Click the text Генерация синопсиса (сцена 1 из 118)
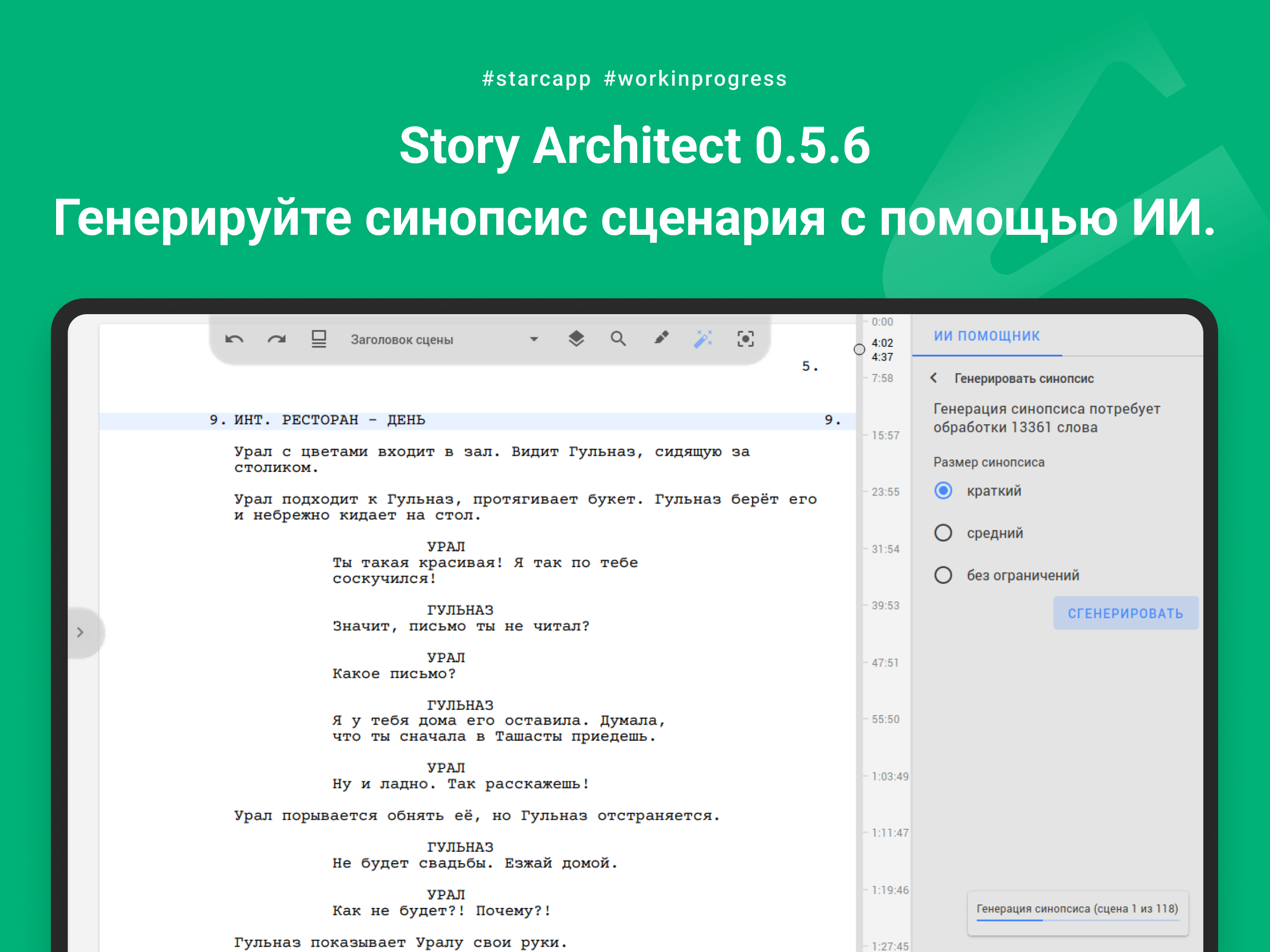Screen dimensions: 1270x952 pyautogui.click(x=1078, y=909)
